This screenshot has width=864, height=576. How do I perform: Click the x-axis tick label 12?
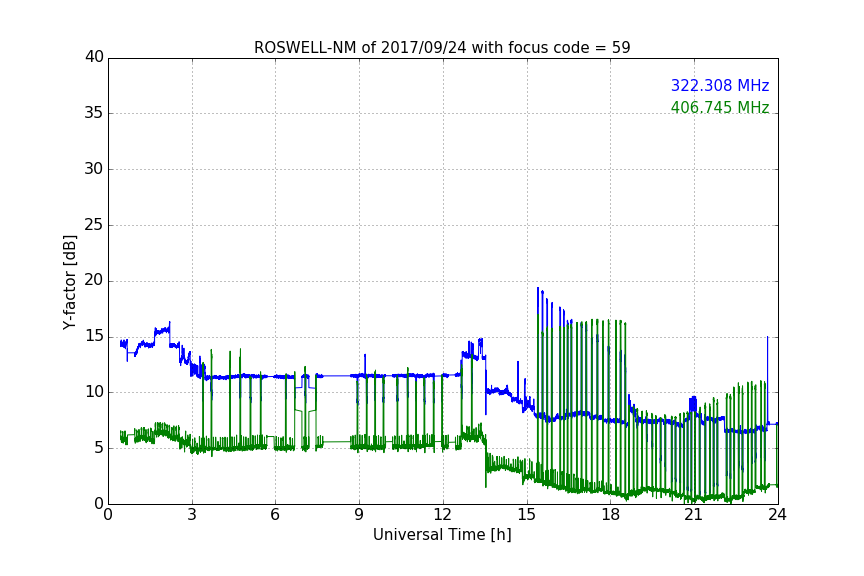point(443,515)
